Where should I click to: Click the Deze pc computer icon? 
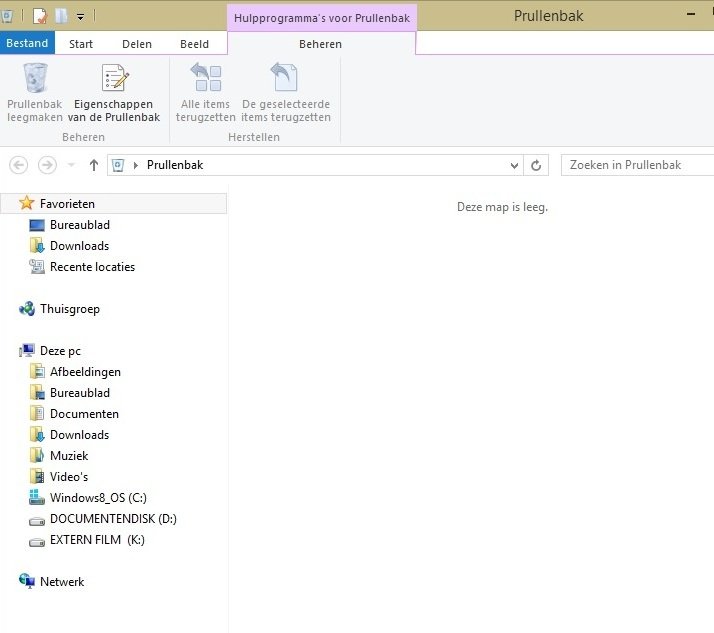tap(27, 351)
